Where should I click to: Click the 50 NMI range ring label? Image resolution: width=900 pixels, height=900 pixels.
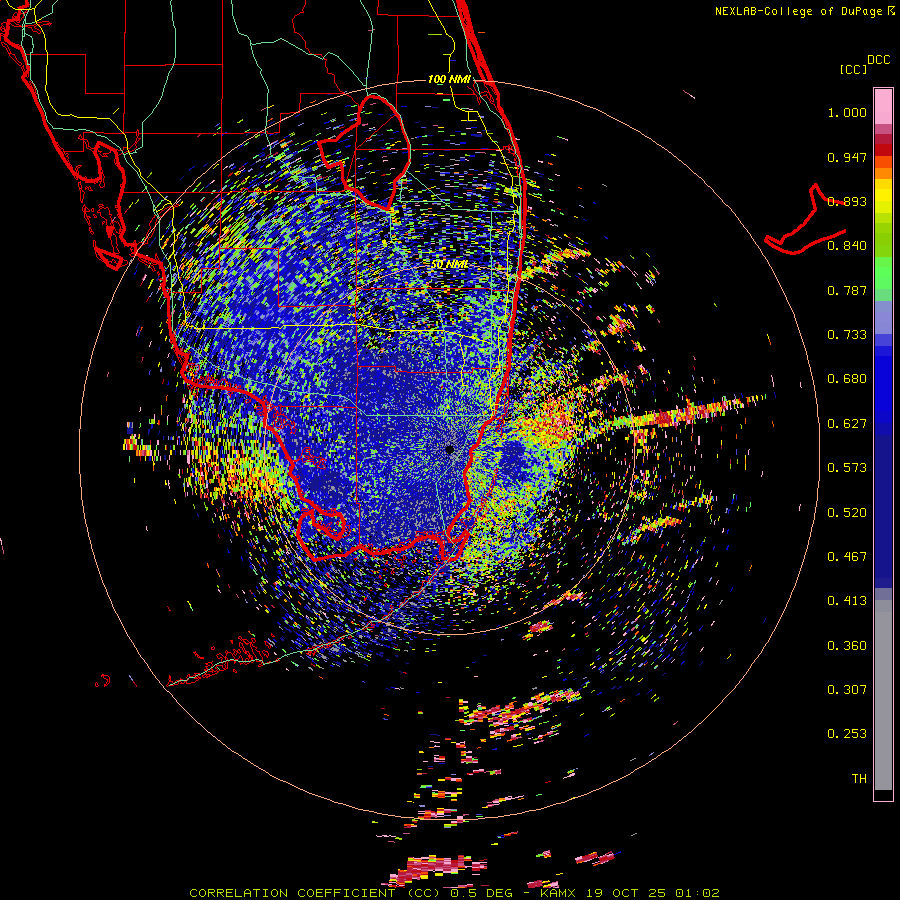[449, 265]
